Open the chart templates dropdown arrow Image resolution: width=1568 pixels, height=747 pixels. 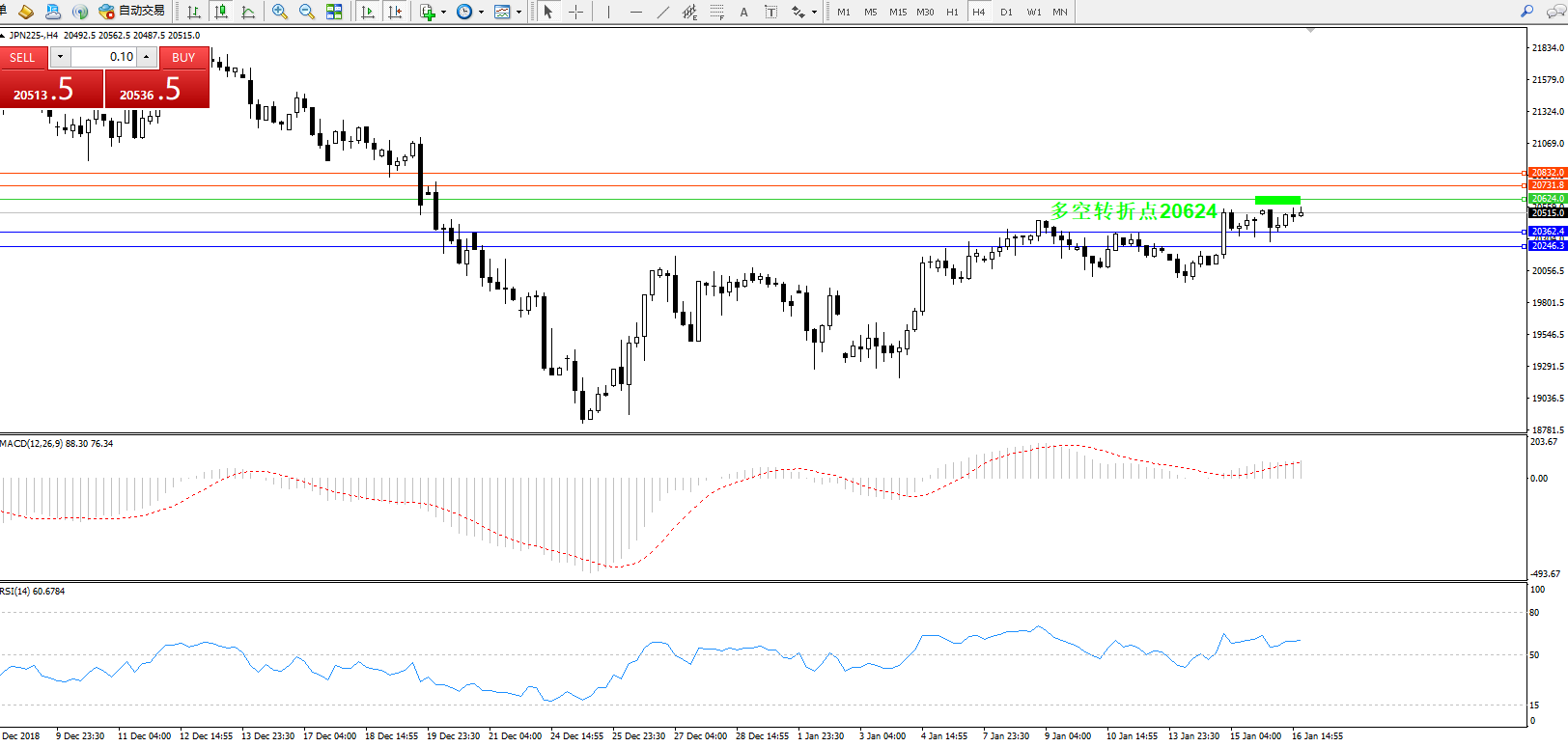(x=518, y=12)
